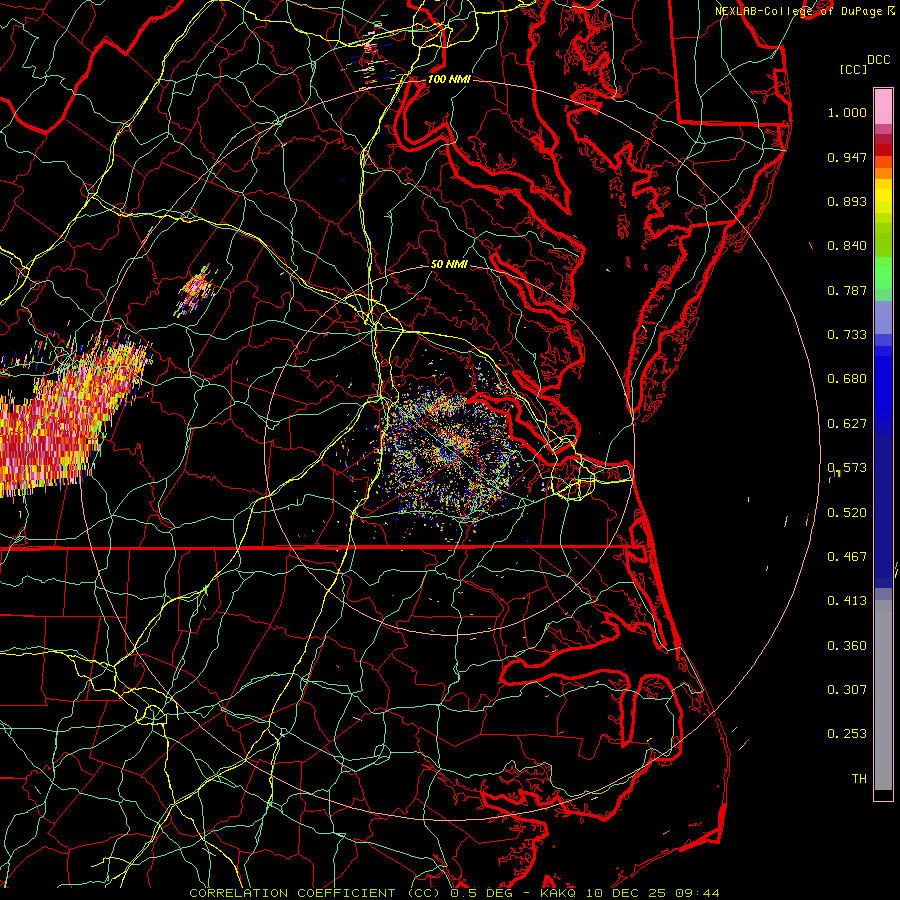Pick the gray segment of the color bar
This screenshot has height=900, width=900.
click(x=883, y=695)
